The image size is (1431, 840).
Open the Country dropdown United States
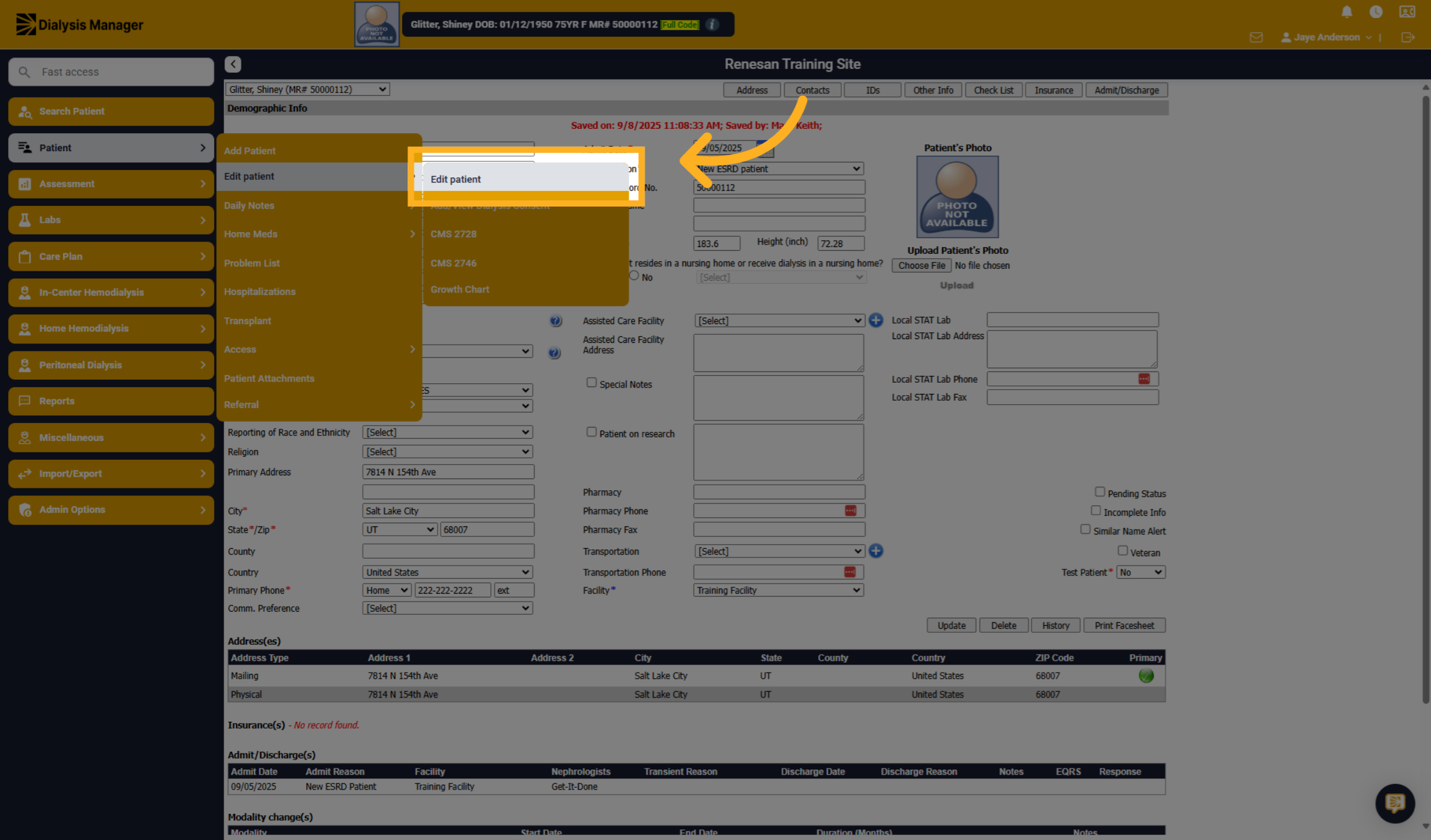pos(448,572)
